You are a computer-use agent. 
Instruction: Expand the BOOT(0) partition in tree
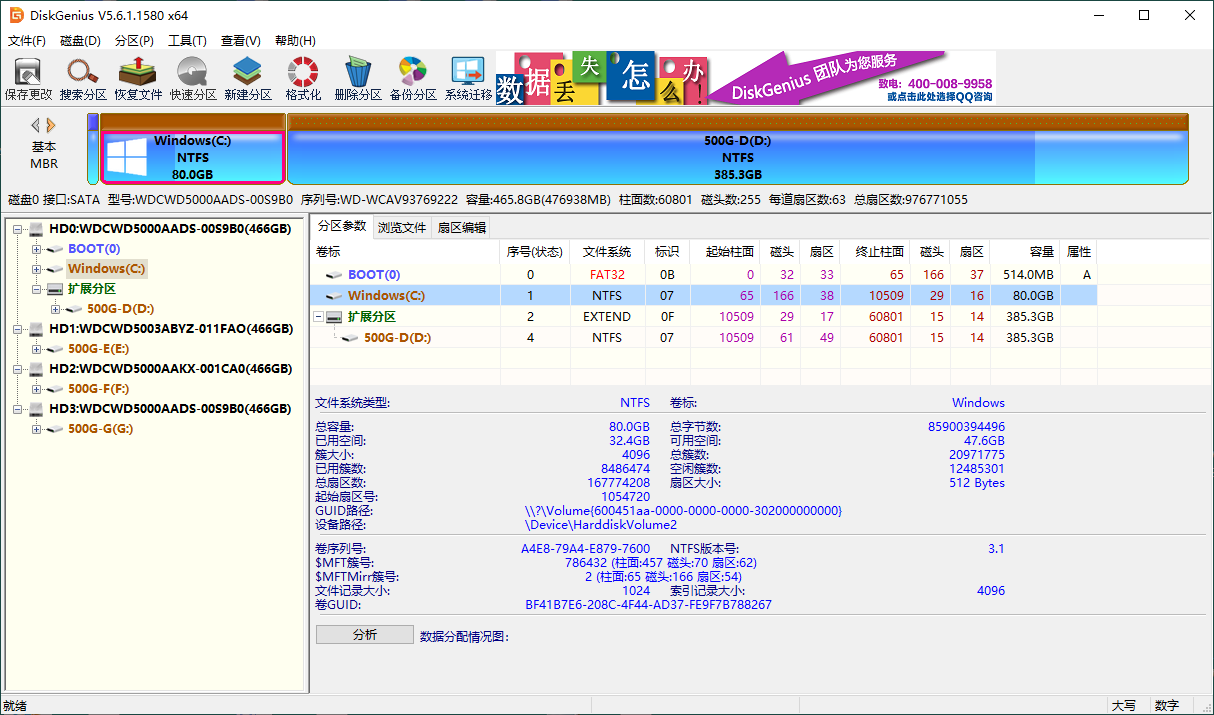click(37, 249)
